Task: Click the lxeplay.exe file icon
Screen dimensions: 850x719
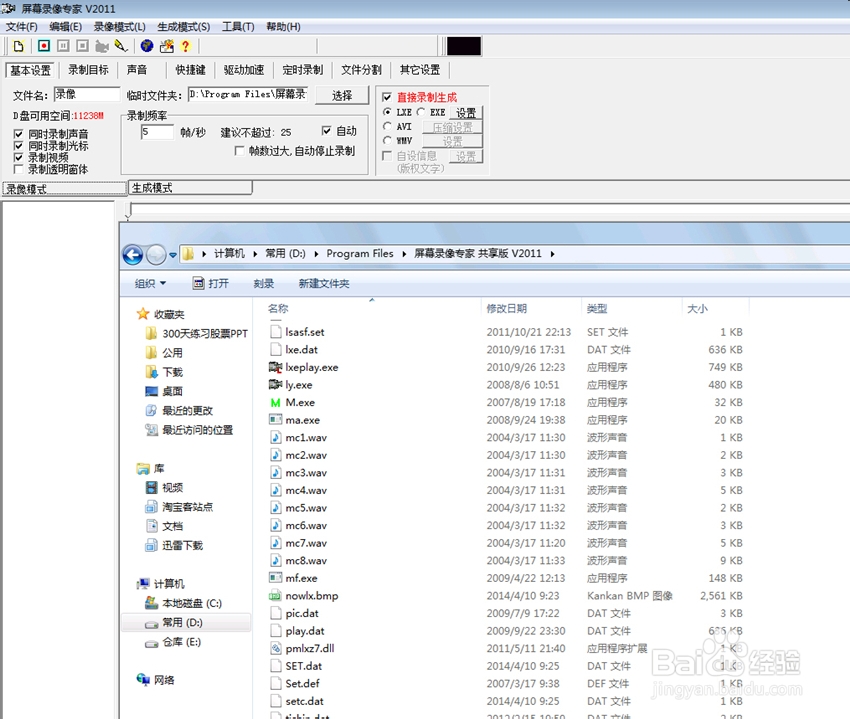Action: (x=275, y=368)
